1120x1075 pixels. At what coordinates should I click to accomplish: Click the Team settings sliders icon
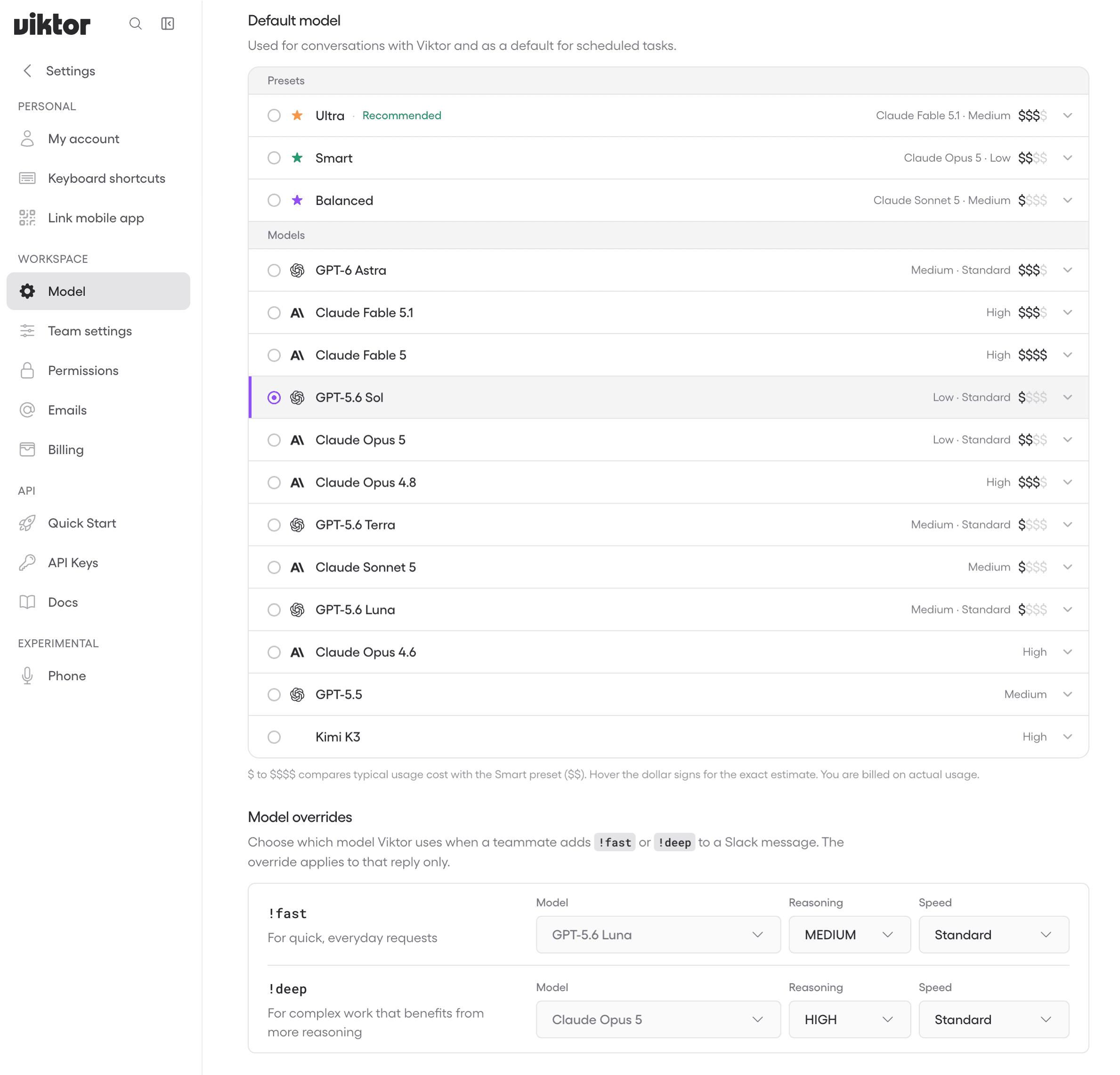click(x=27, y=331)
